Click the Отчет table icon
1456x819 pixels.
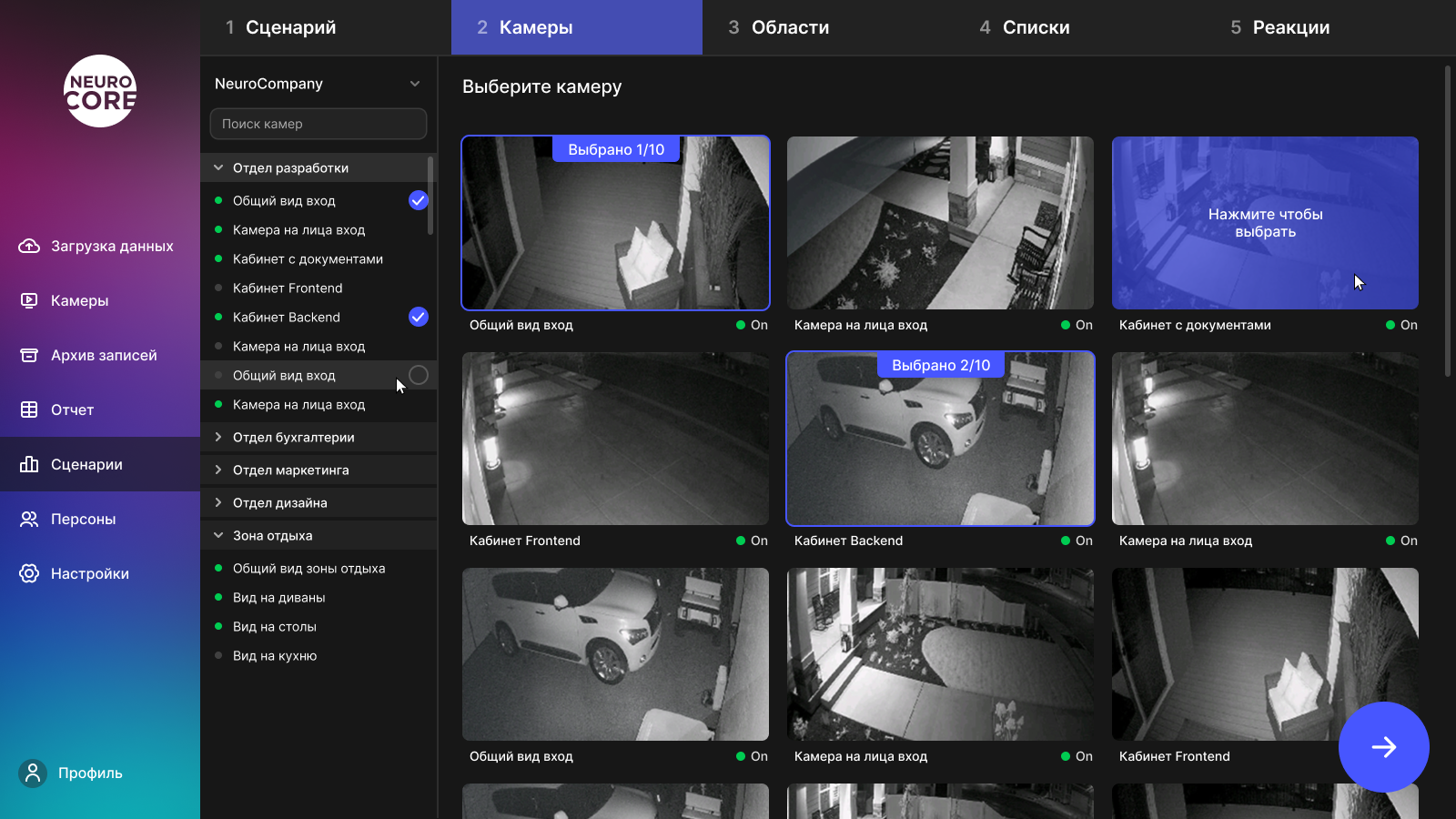click(x=29, y=409)
